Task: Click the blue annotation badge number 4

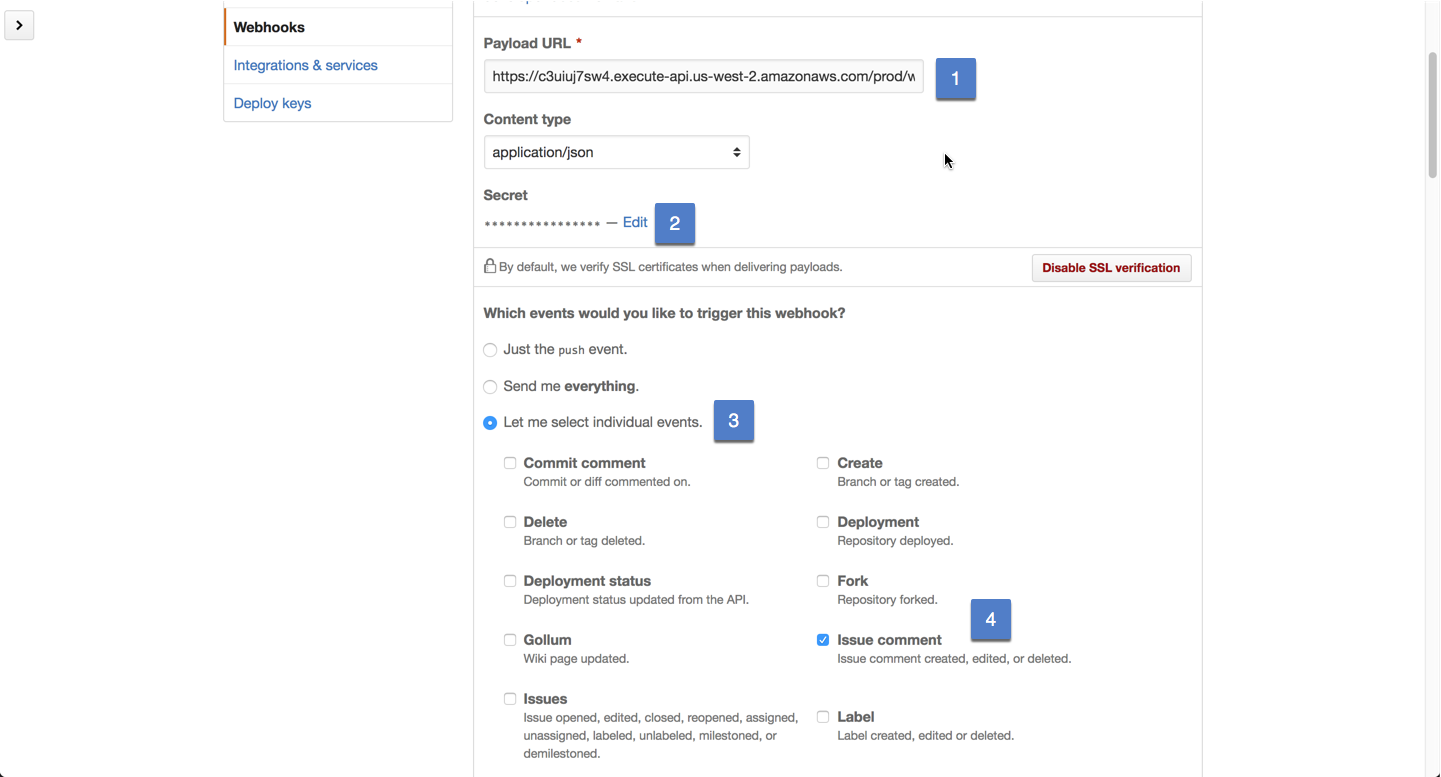Action: pos(990,620)
